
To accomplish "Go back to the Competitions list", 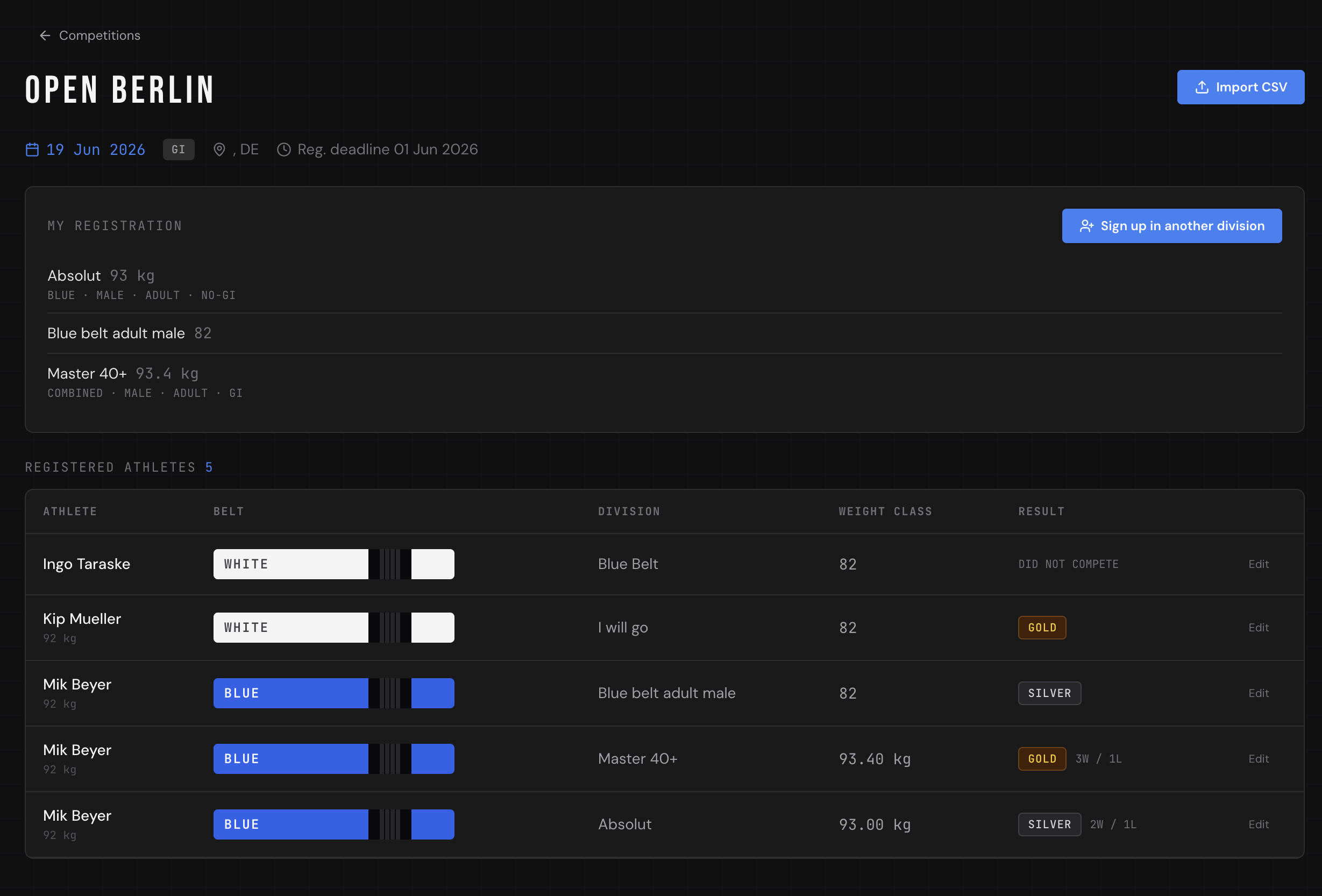I will pyautogui.click(x=90, y=36).
